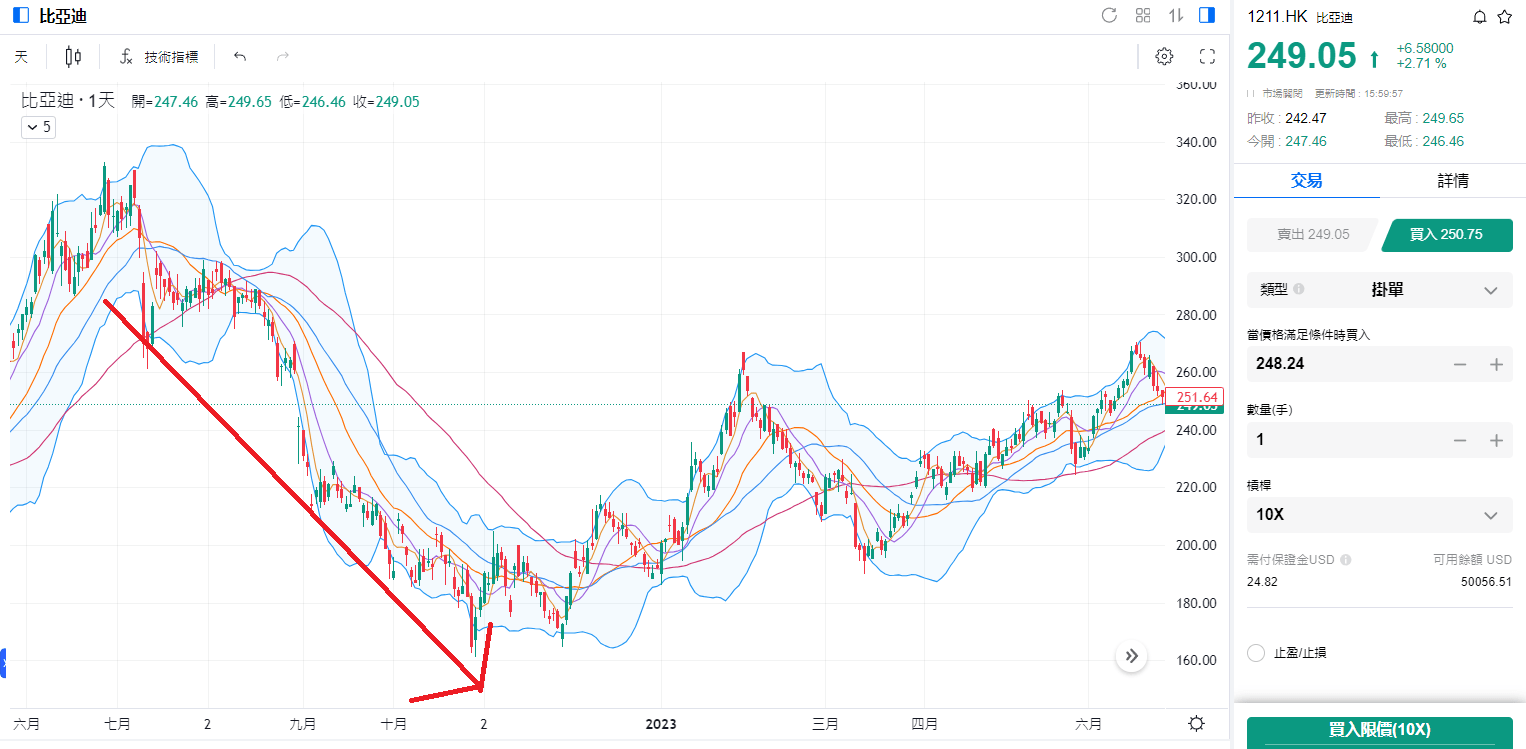Enter fullscreen chart mode
This screenshot has height=749, width=1526.
tap(1207, 57)
